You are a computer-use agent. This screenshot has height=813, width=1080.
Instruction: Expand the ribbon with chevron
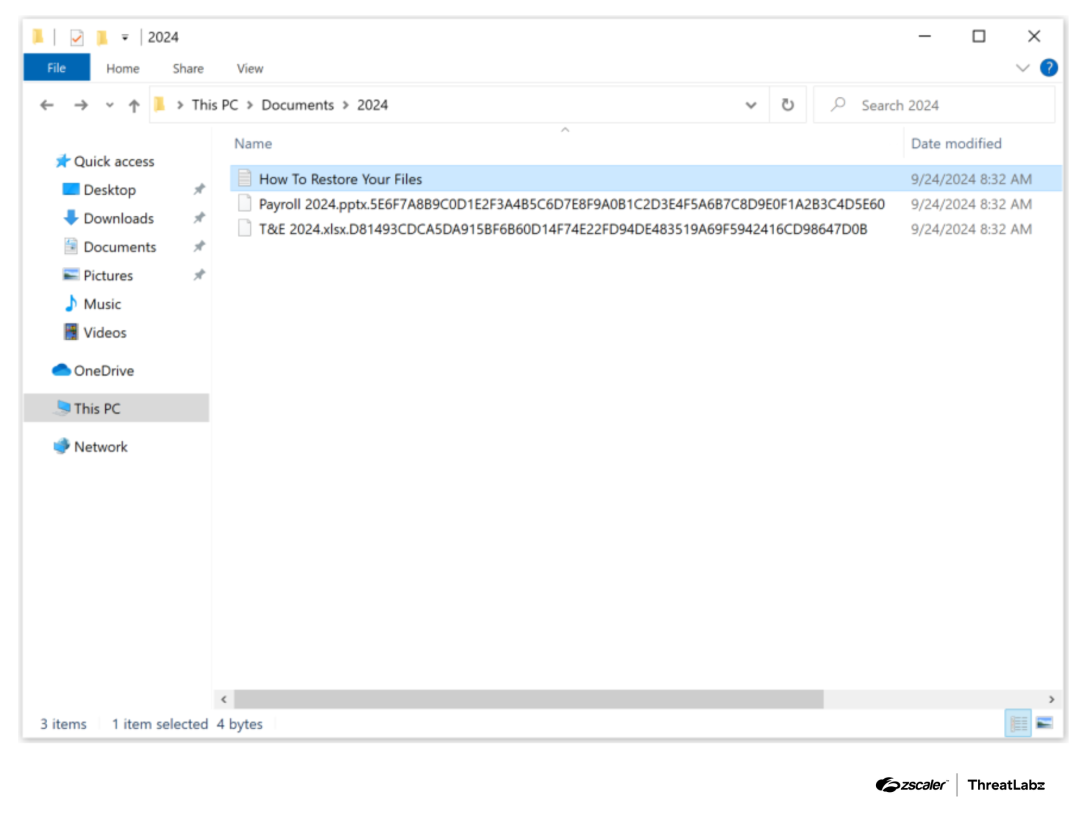(x=1022, y=68)
